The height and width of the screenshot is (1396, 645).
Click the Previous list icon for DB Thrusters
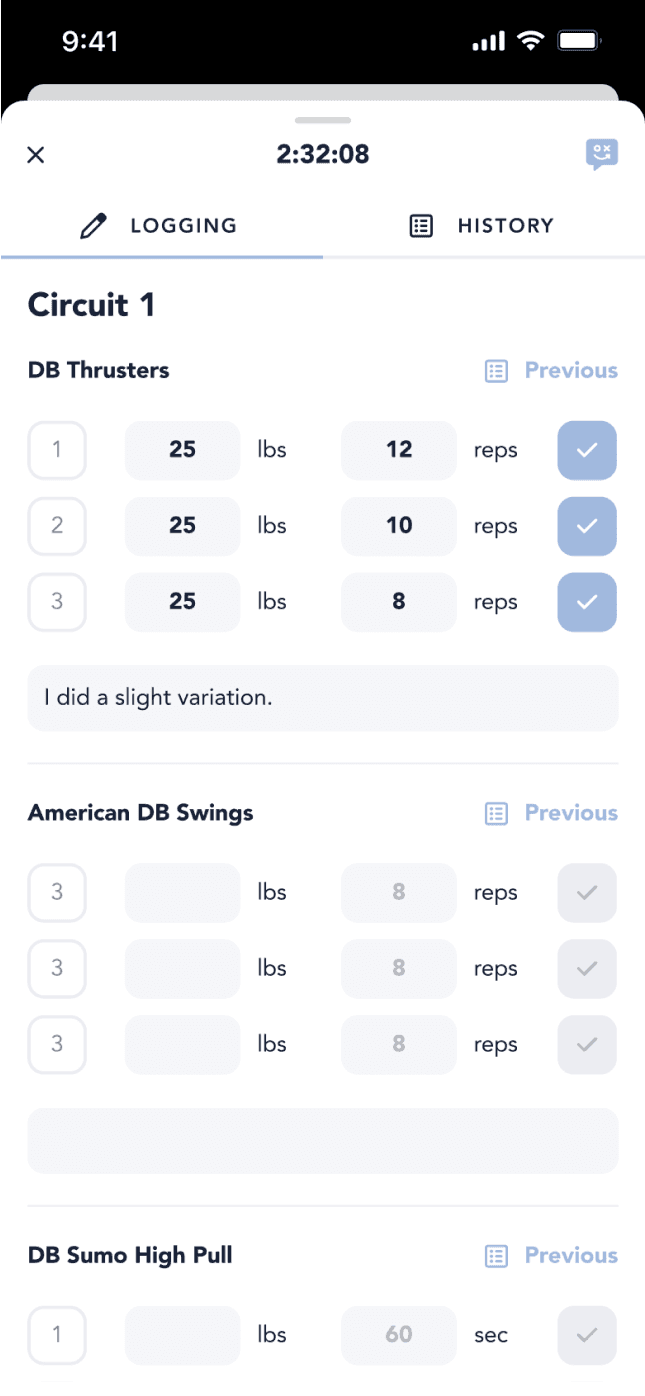(496, 370)
